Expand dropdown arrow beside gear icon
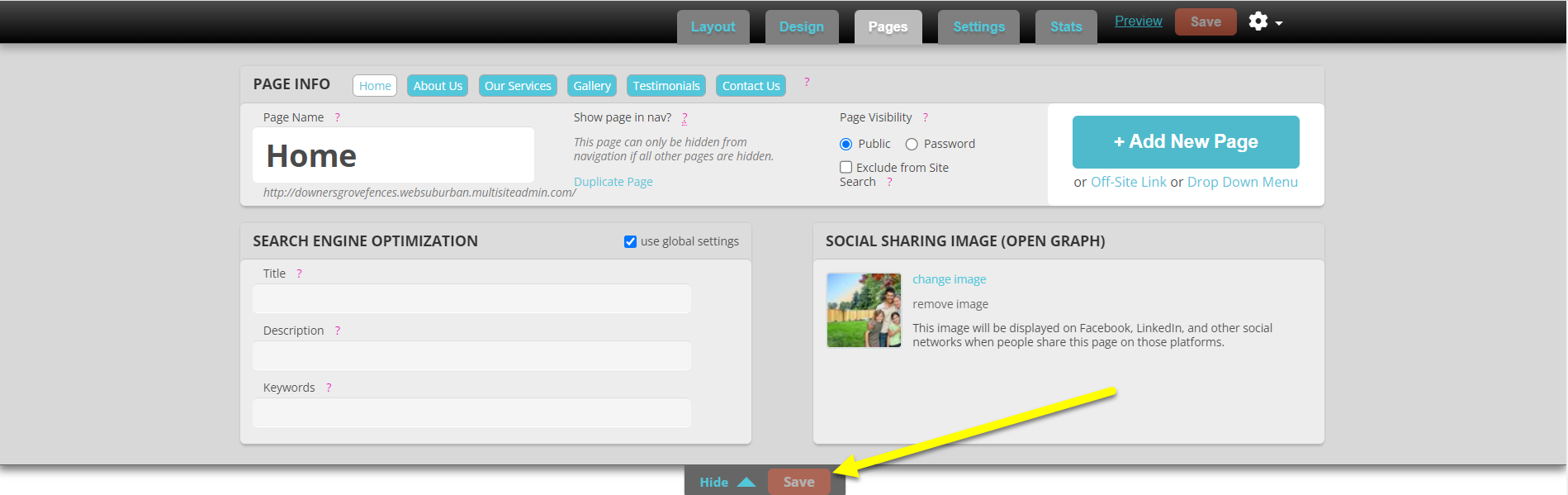Screen dimensions: 1568x495 [x=1279, y=23]
